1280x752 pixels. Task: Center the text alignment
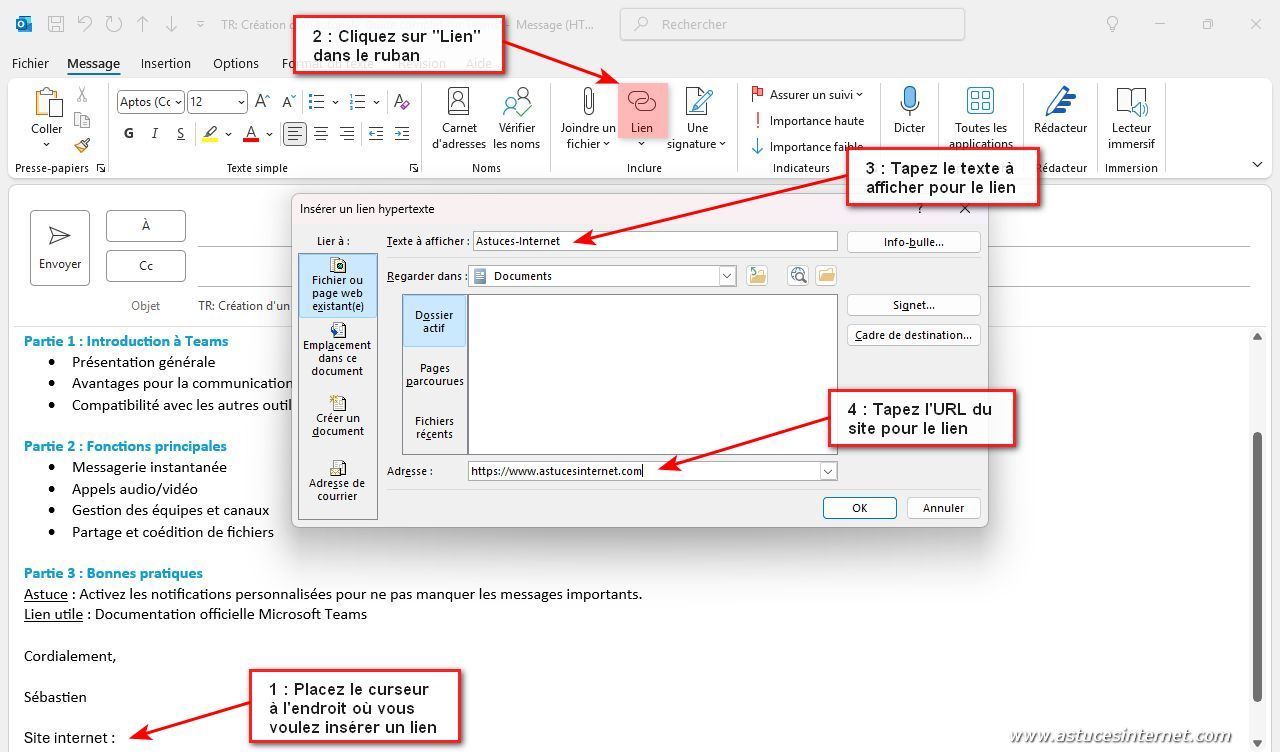click(x=321, y=133)
